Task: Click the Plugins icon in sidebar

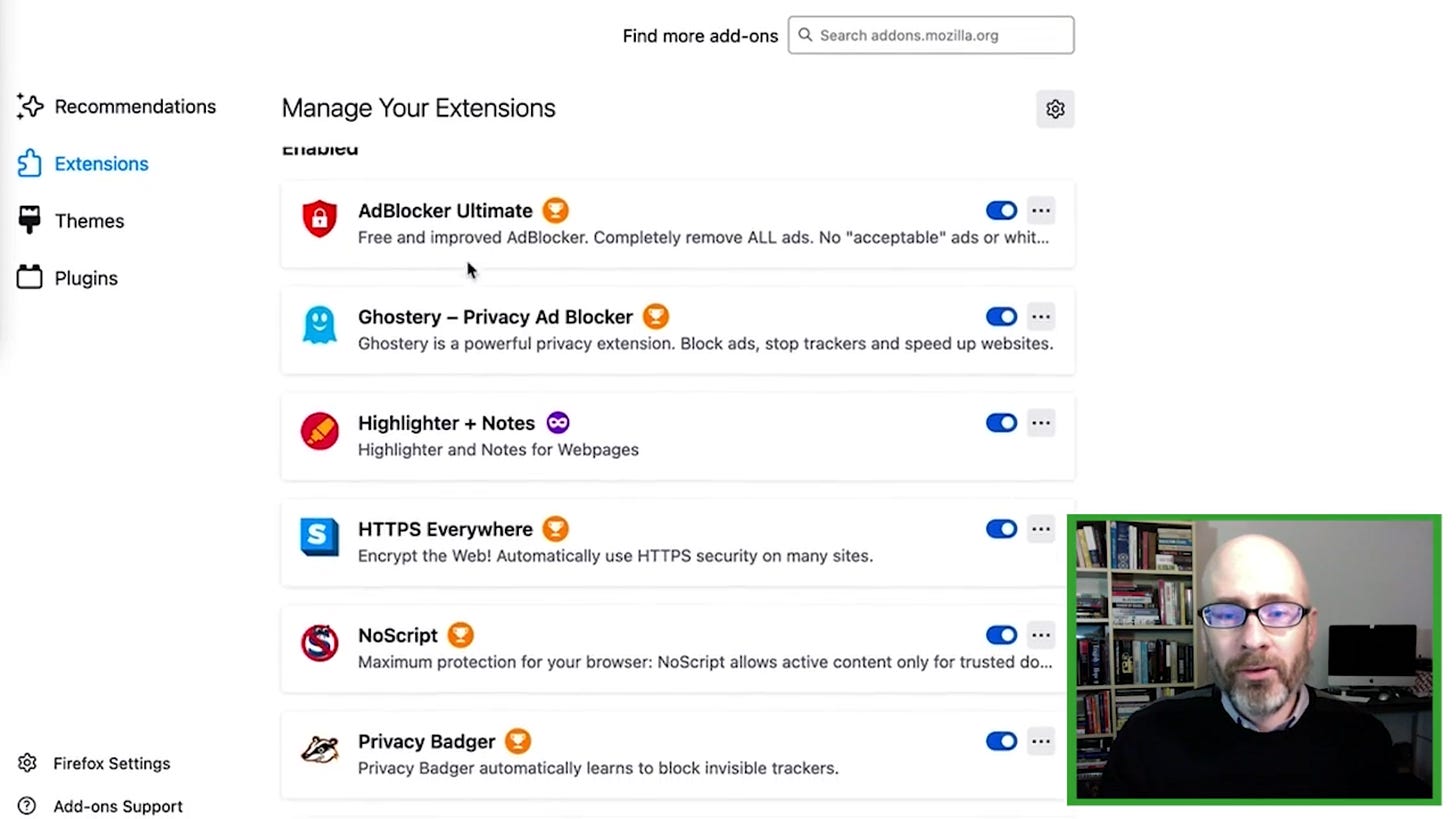Action: (30, 277)
